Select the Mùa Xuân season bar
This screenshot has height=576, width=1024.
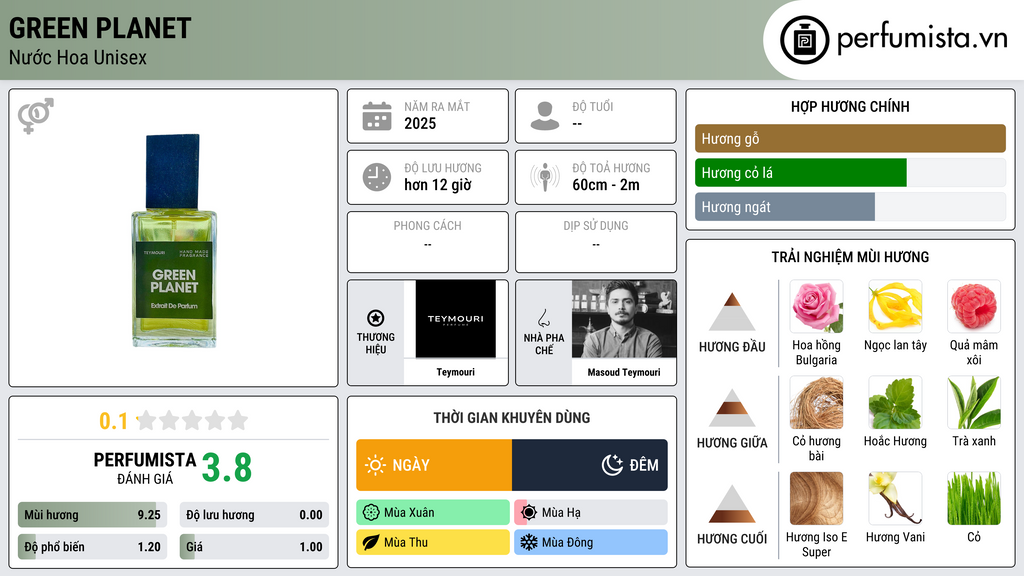(x=433, y=513)
